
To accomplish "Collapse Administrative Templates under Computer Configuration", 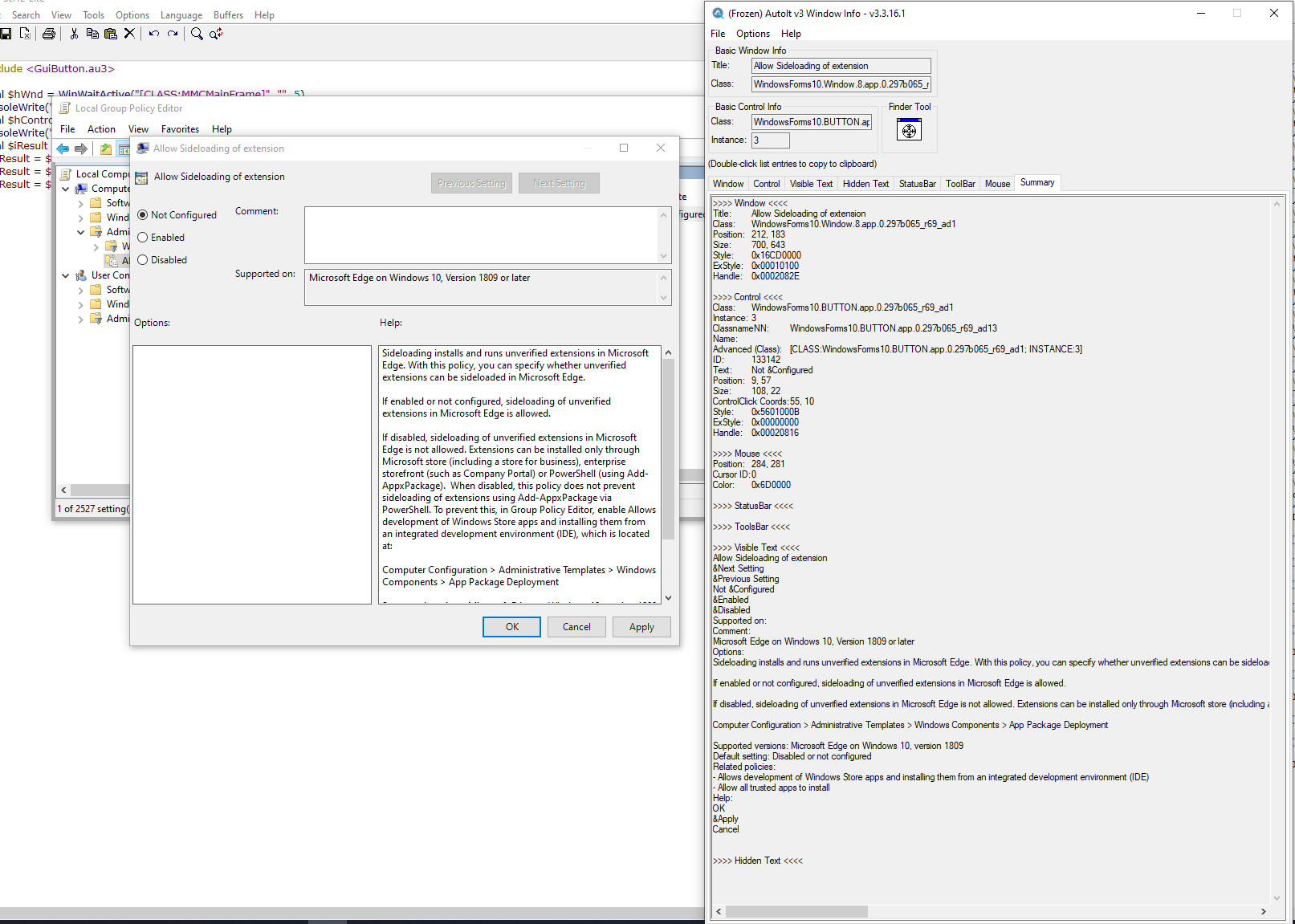I will 80,232.
